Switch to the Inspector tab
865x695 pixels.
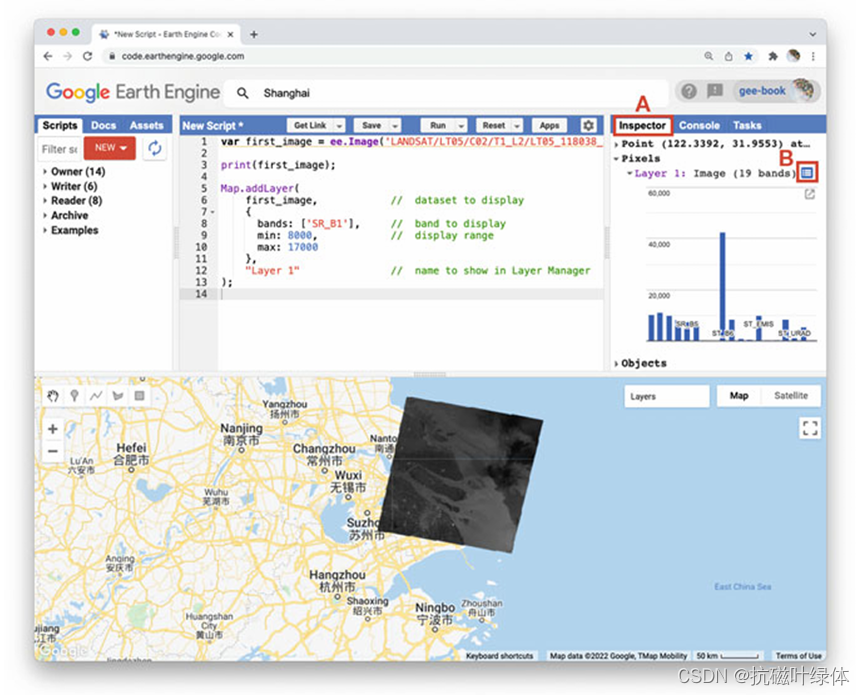click(x=642, y=126)
